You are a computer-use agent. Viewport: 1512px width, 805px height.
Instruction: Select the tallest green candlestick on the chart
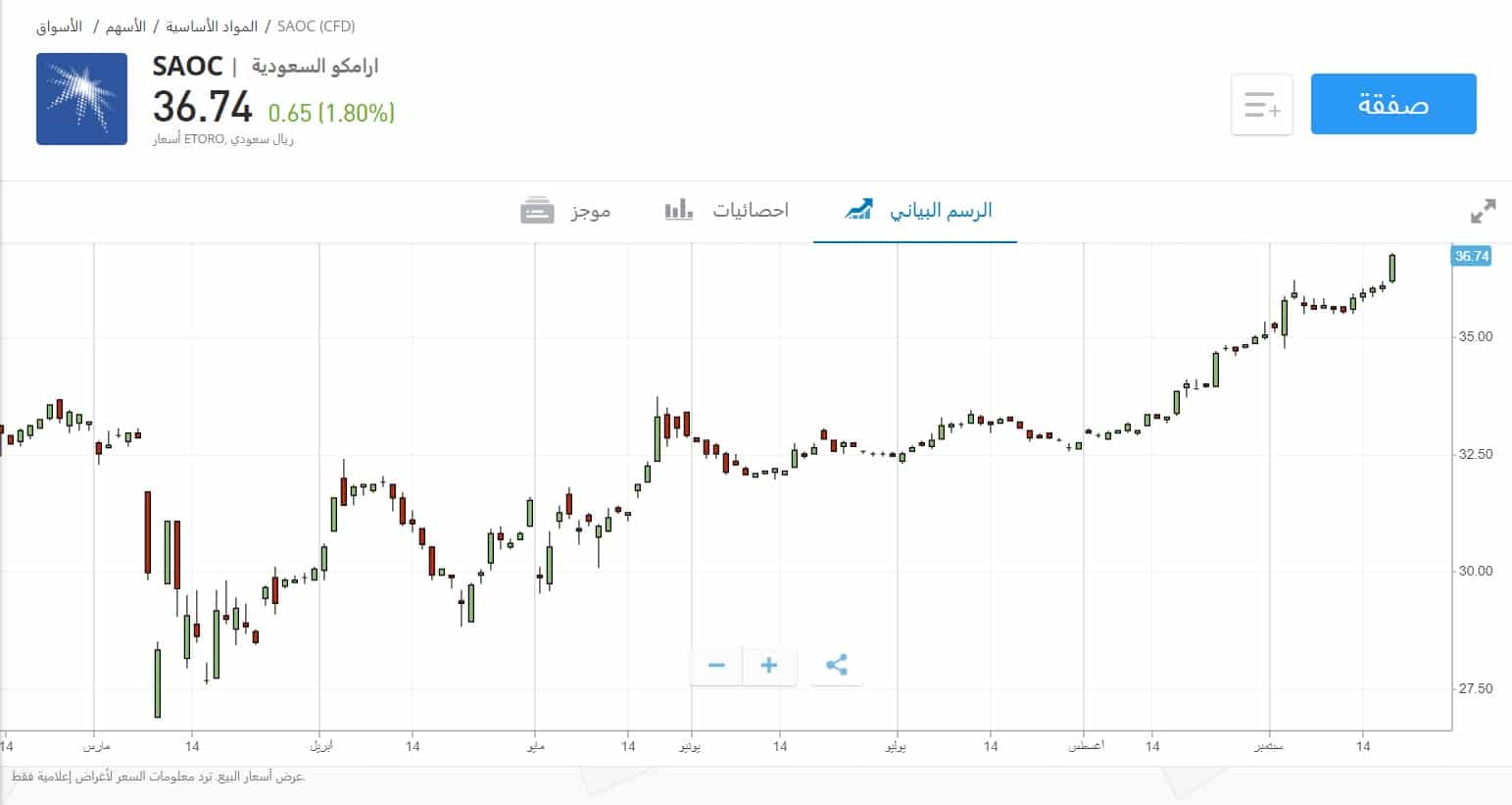click(155, 681)
